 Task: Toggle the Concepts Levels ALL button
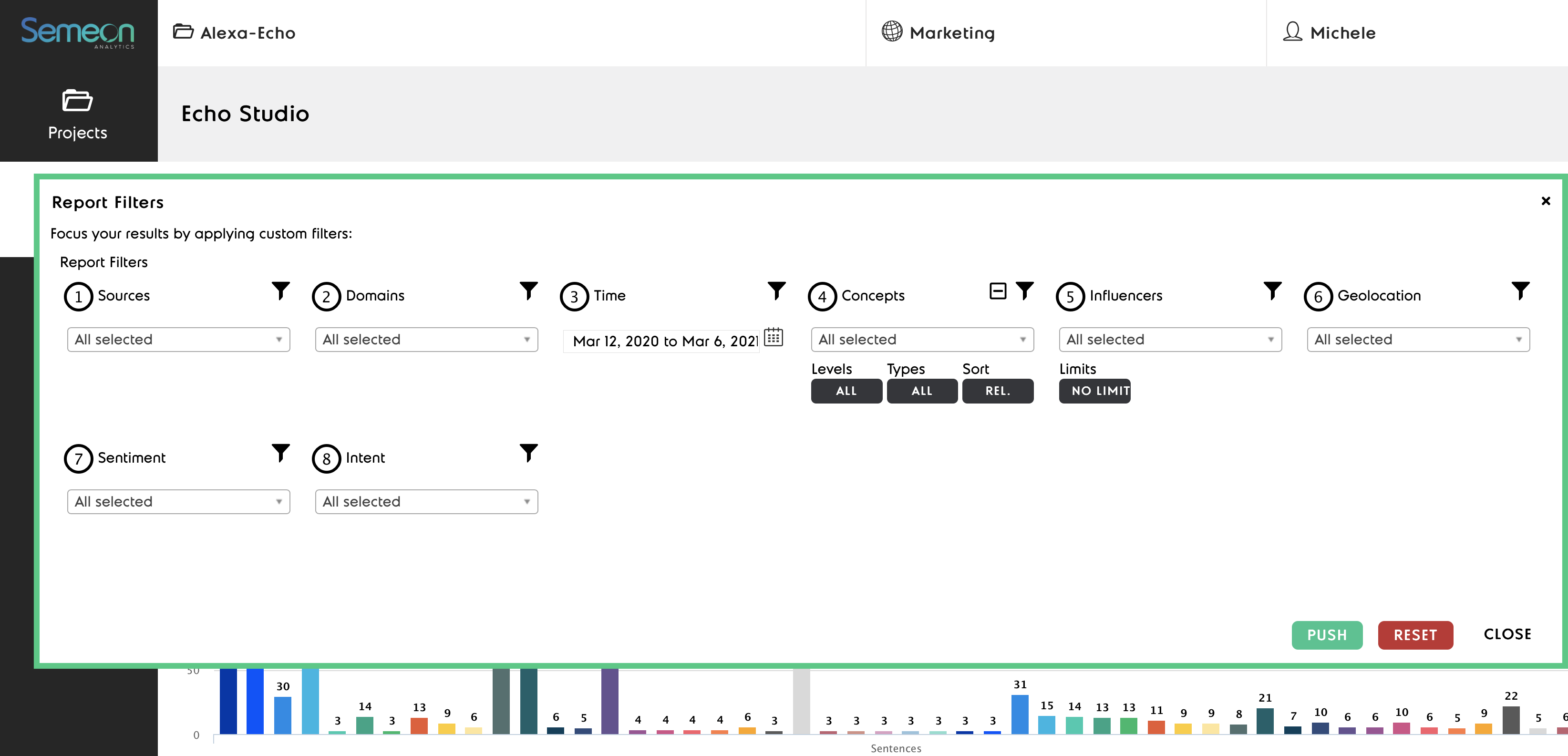click(846, 391)
